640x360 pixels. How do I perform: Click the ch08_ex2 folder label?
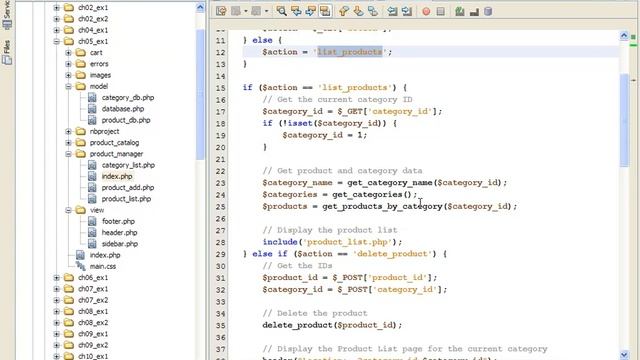(x=93, y=322)
